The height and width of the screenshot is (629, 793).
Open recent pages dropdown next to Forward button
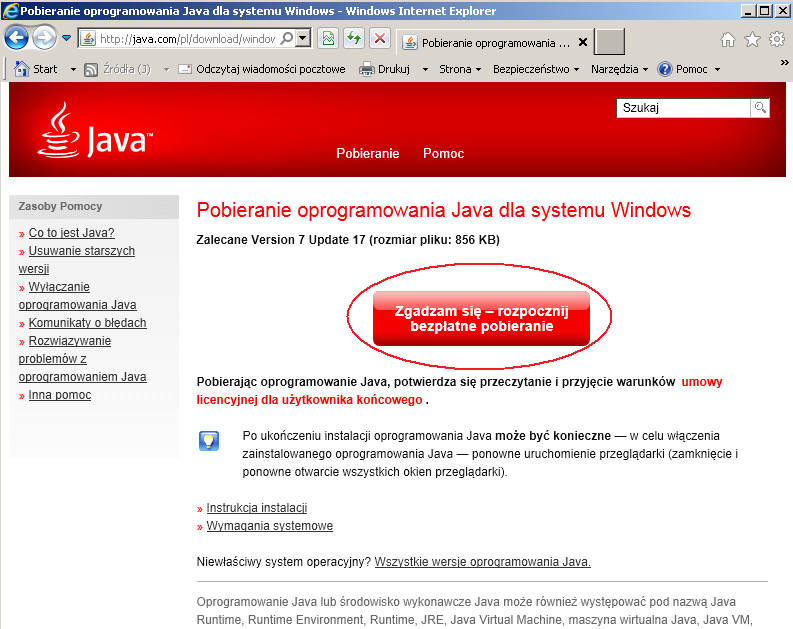(66, 38)
